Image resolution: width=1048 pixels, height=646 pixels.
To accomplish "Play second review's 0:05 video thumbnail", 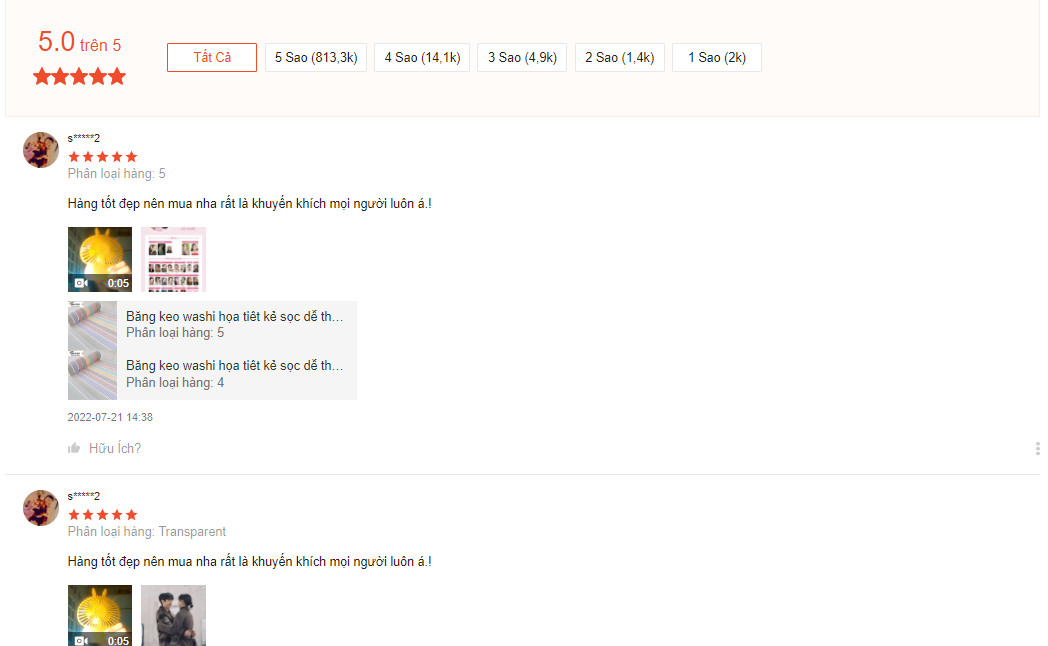I will [100, 615].
